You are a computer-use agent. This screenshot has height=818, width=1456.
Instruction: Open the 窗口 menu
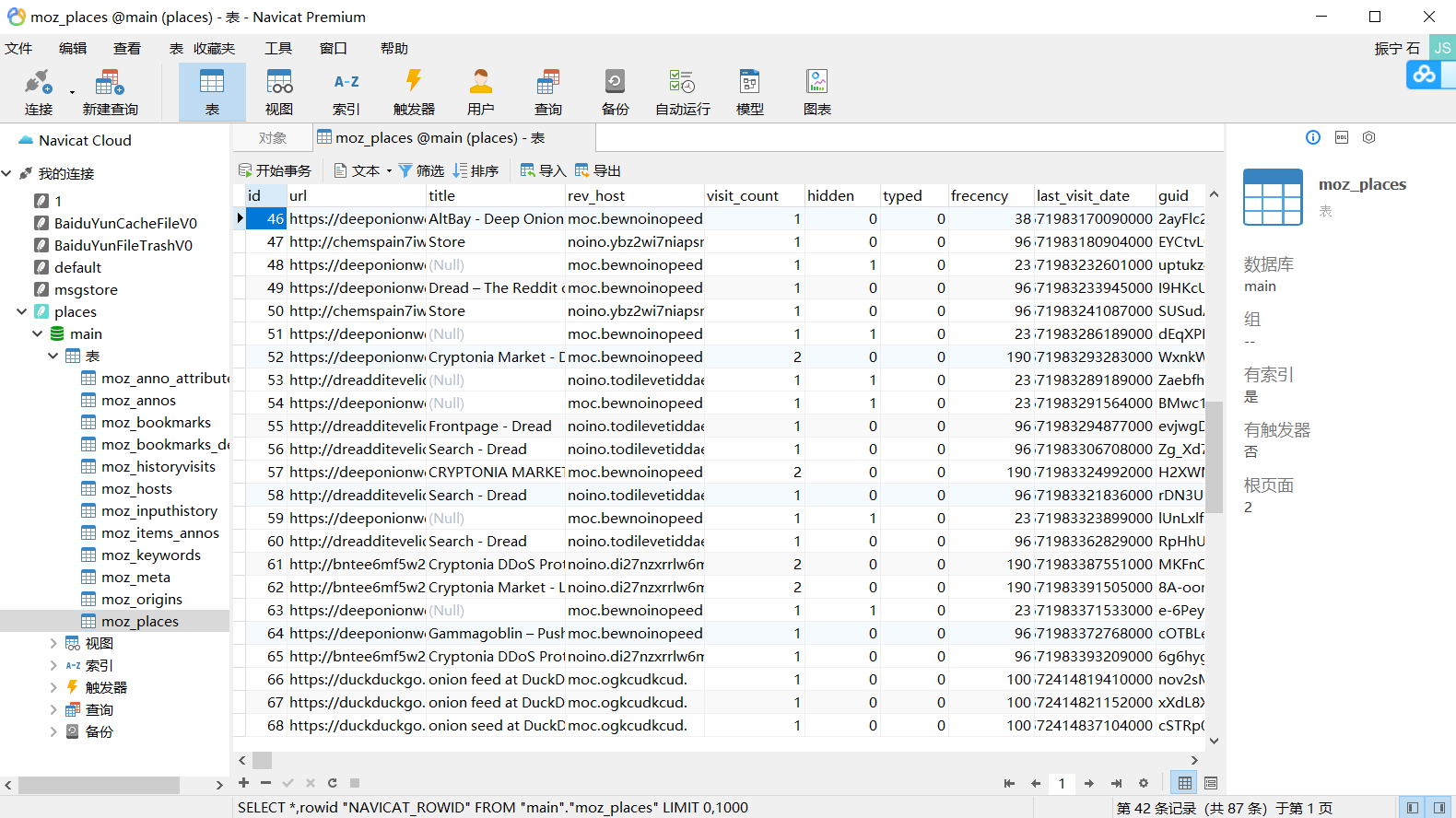333,48
